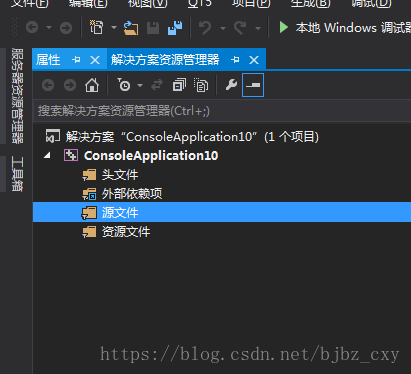Select the 头文件 folder

click(120, 175)
